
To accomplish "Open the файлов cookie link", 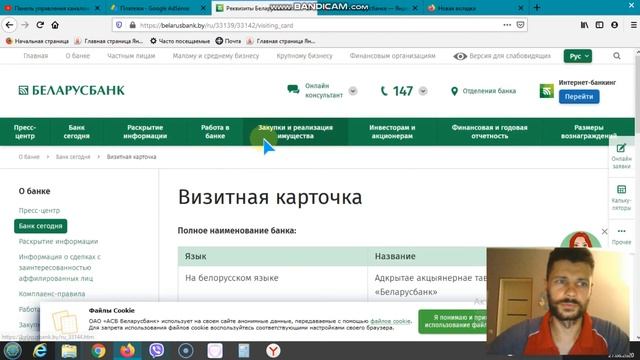I will (x=390, y=321).
